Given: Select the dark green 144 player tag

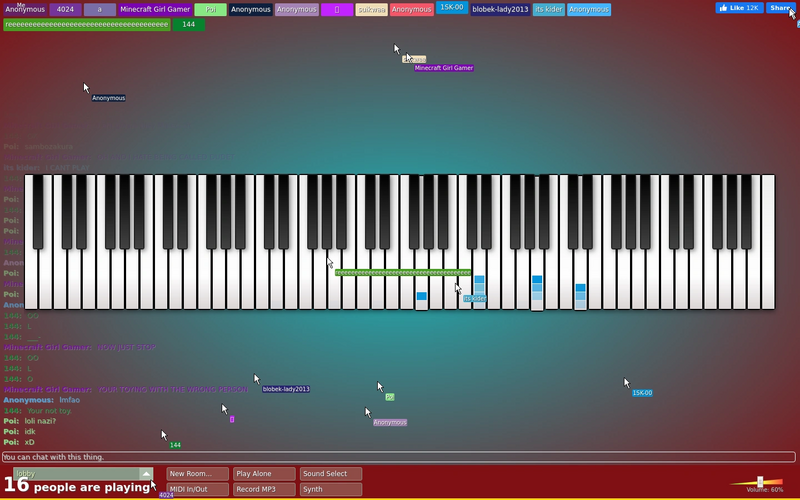Looking at the screenshot, I should point(189,24).
